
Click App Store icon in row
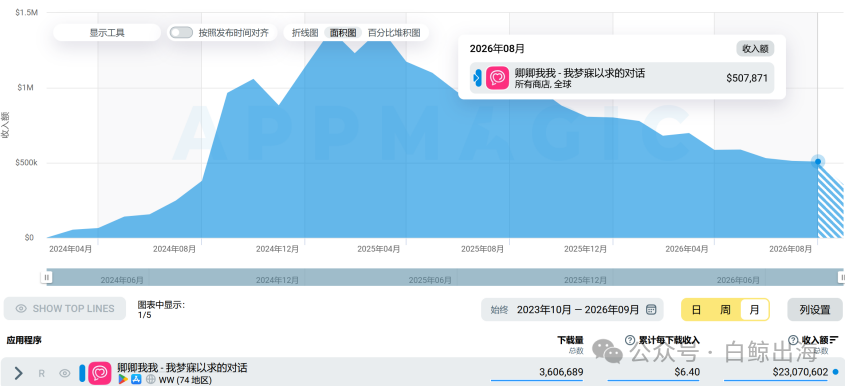point(136,380)
